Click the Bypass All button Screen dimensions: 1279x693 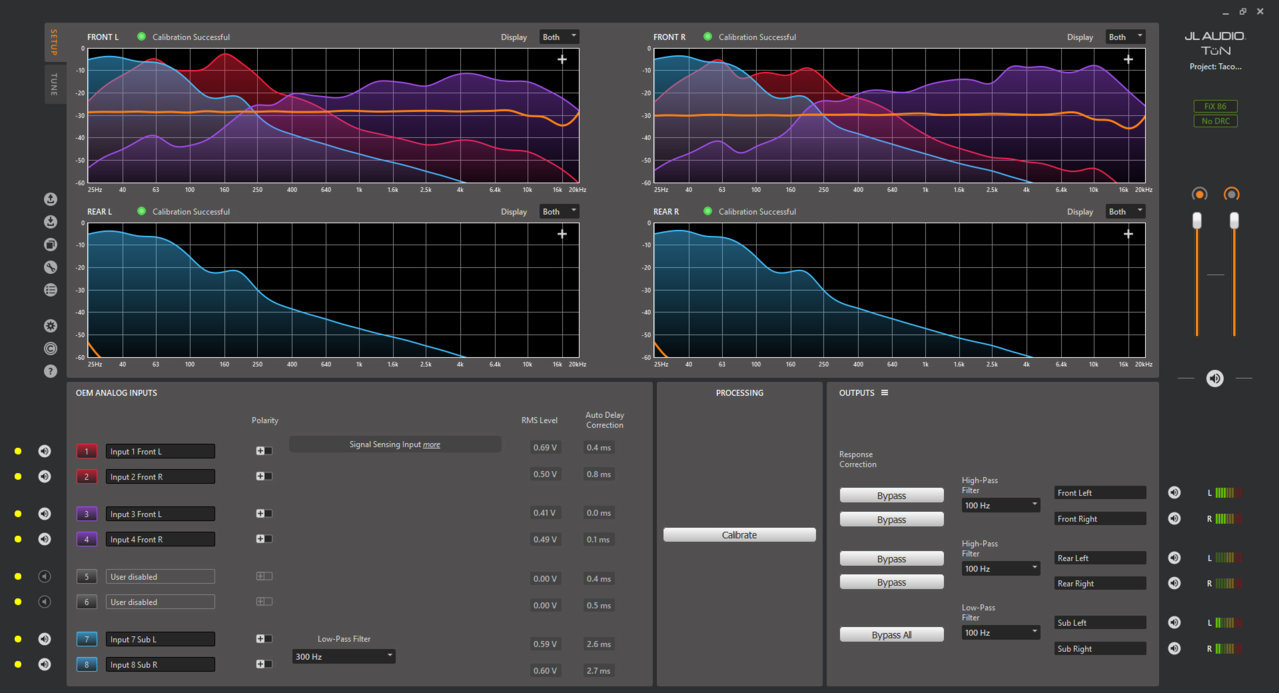click(892, 635)
